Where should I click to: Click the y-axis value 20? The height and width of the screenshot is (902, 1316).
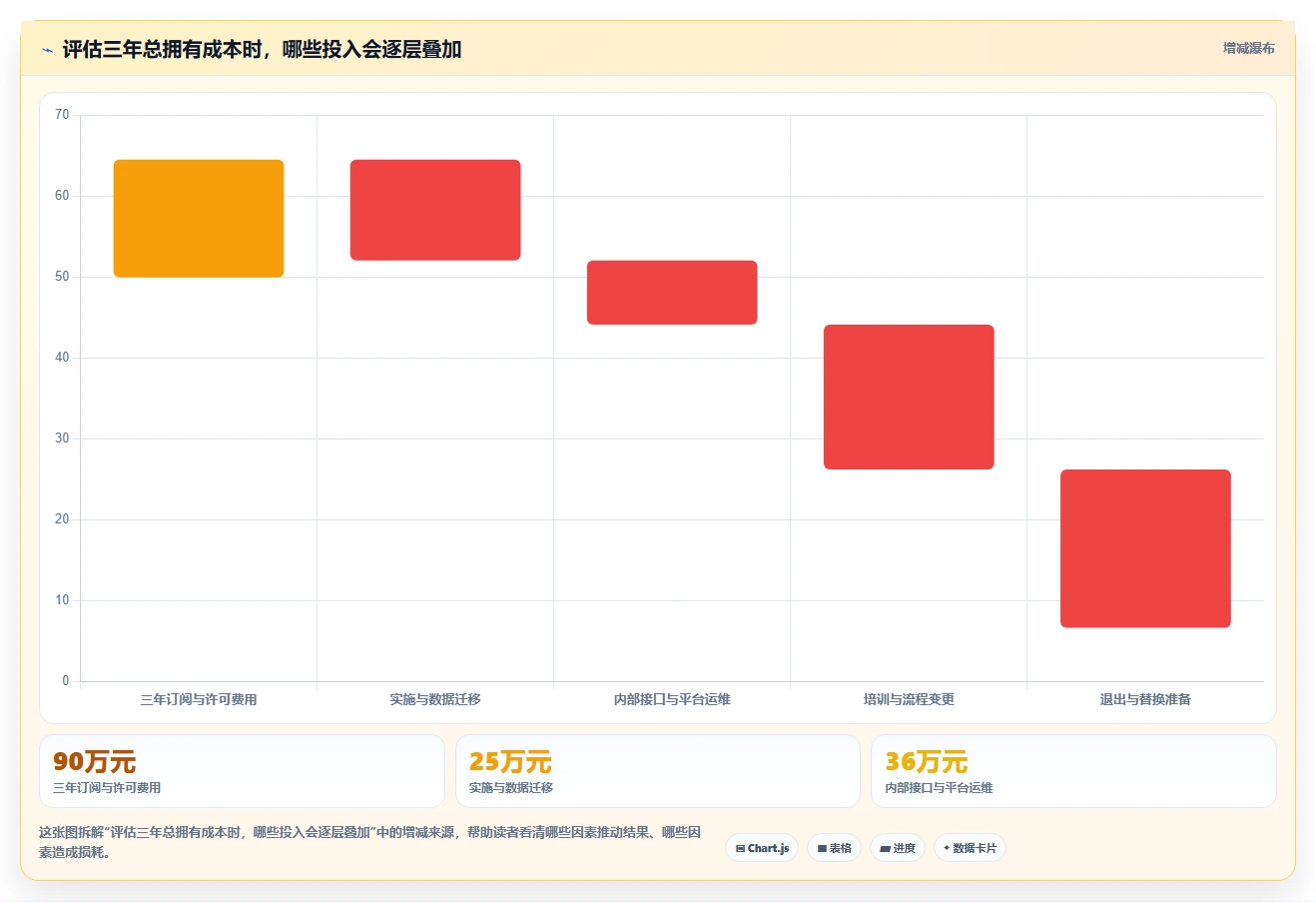(x=62, y=519)
